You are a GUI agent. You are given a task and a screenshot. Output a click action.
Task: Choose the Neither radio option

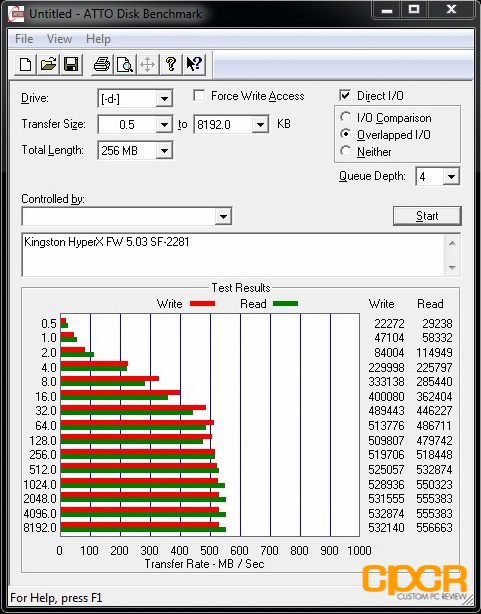pos(345,151)
